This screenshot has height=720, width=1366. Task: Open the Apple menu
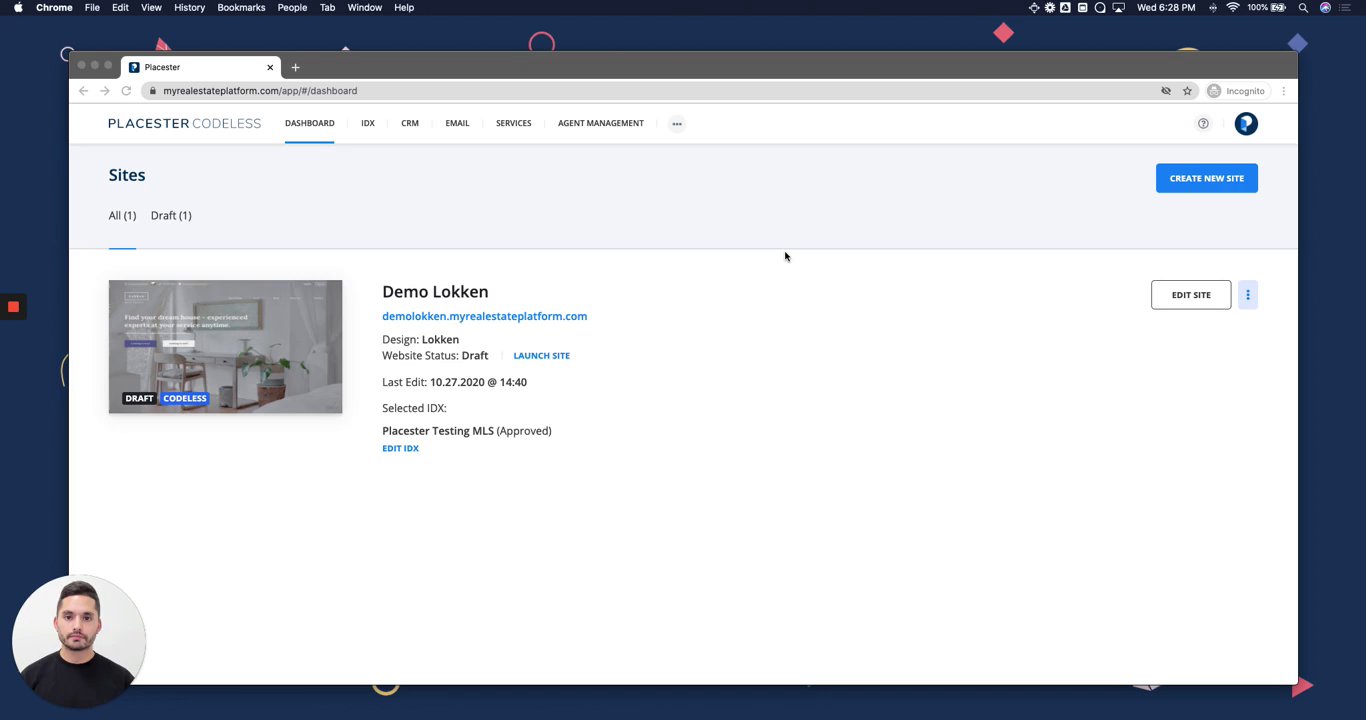click(x=18, y=7)
